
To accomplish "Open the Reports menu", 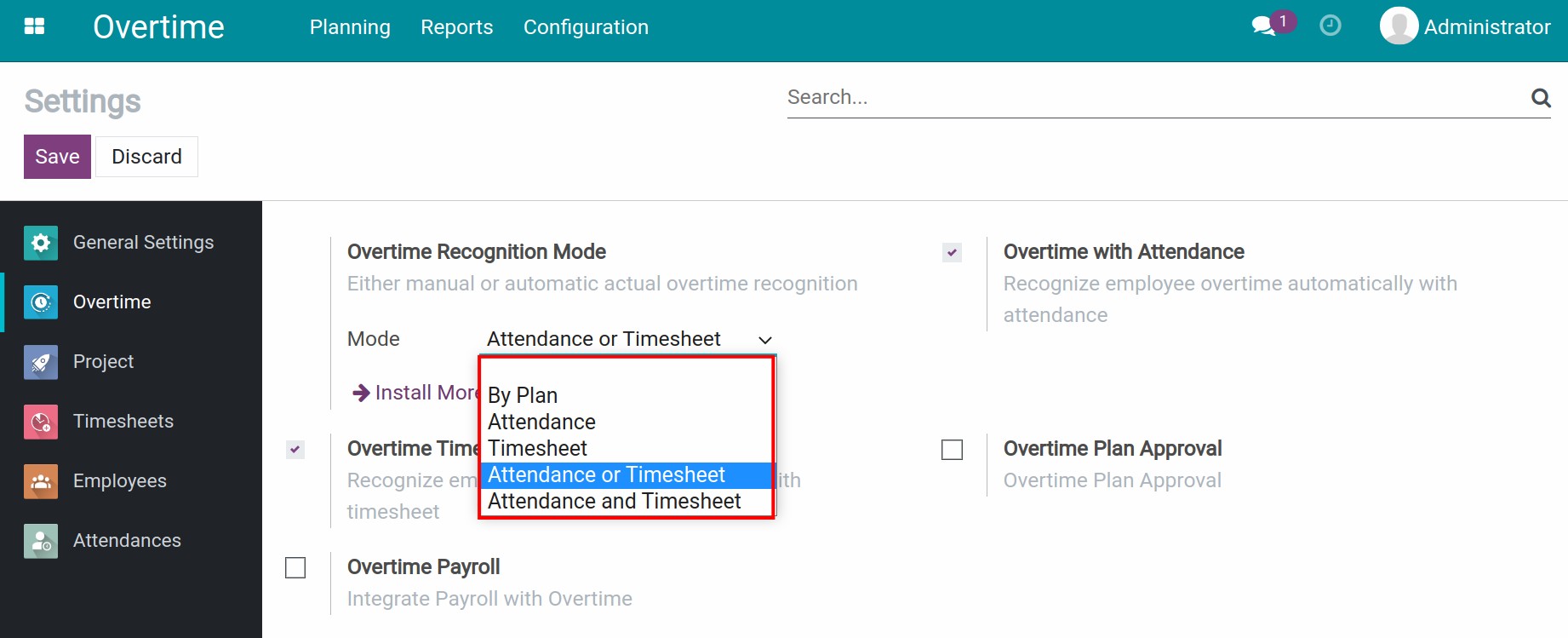I will pos(456,26).
